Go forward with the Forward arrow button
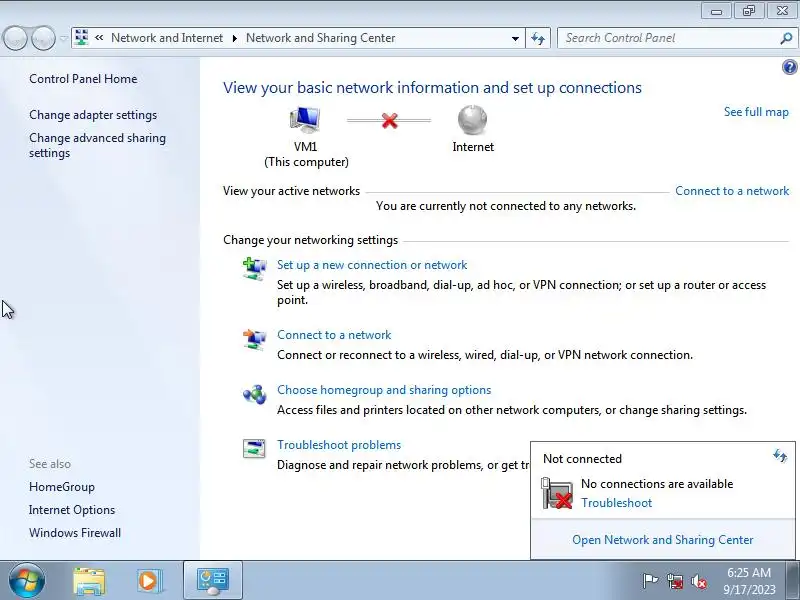Viewport: 800px width, 600px height. pos(43,38)
